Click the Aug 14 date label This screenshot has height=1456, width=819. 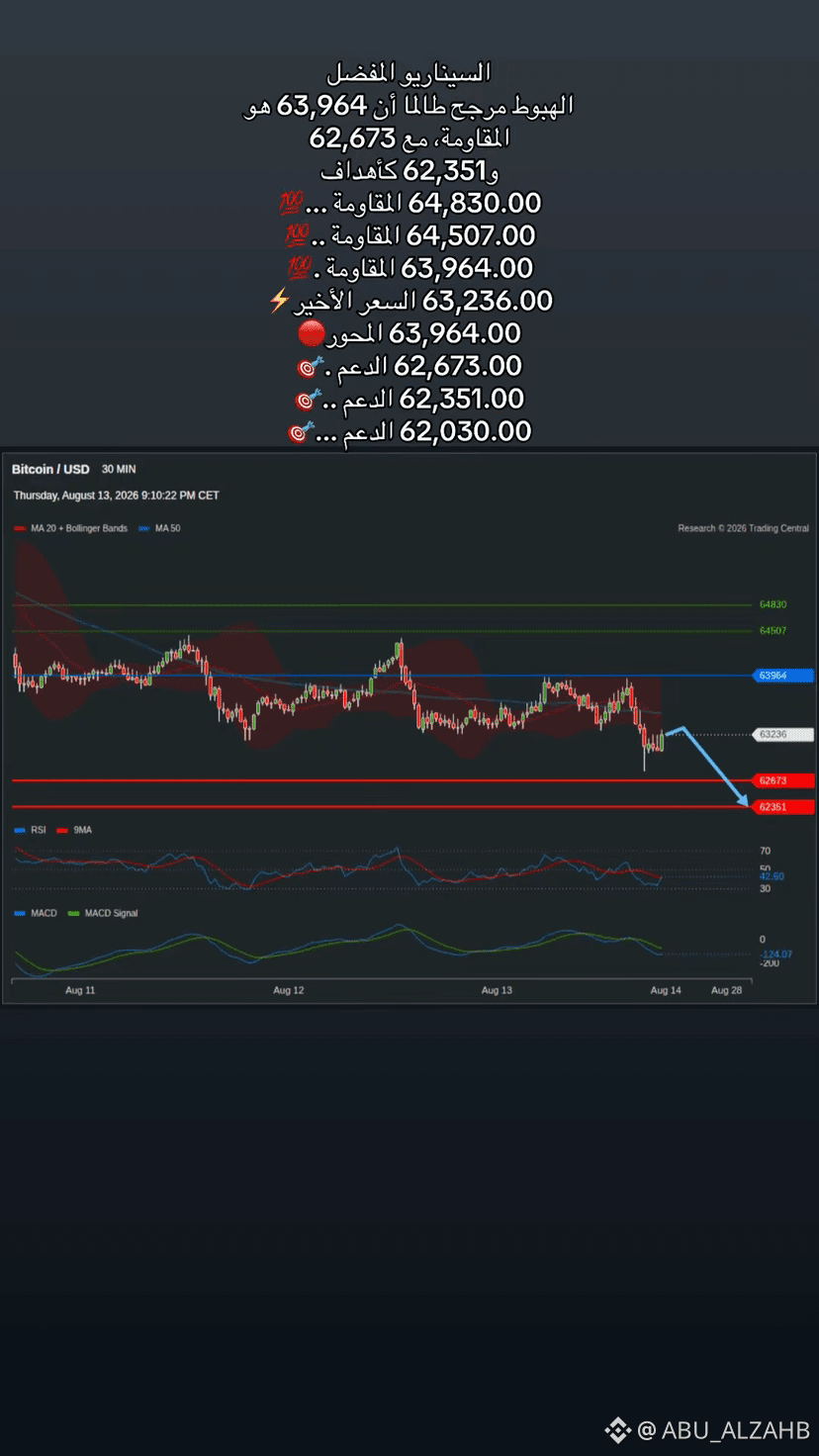click(x=666, y=990)
